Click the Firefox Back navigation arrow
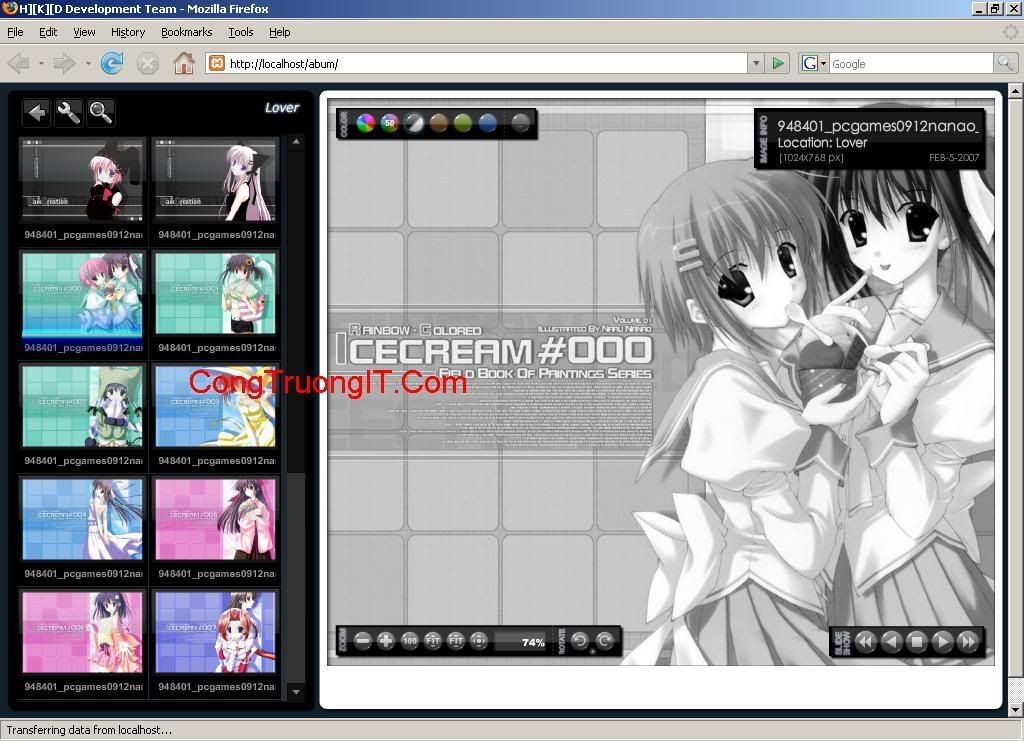Screen dimensions: 1024x742 pos(20,63)
